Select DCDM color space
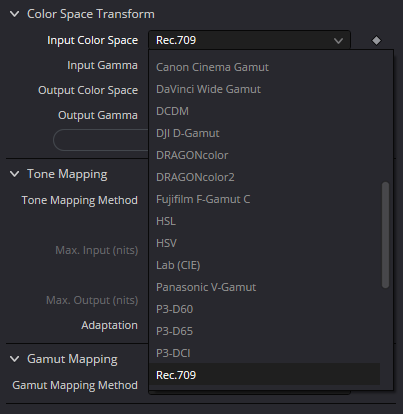 coord(264,111)
